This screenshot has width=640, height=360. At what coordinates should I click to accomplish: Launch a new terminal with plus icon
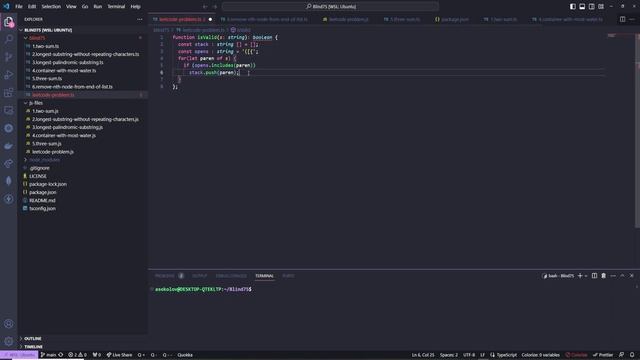click(580, 276)
